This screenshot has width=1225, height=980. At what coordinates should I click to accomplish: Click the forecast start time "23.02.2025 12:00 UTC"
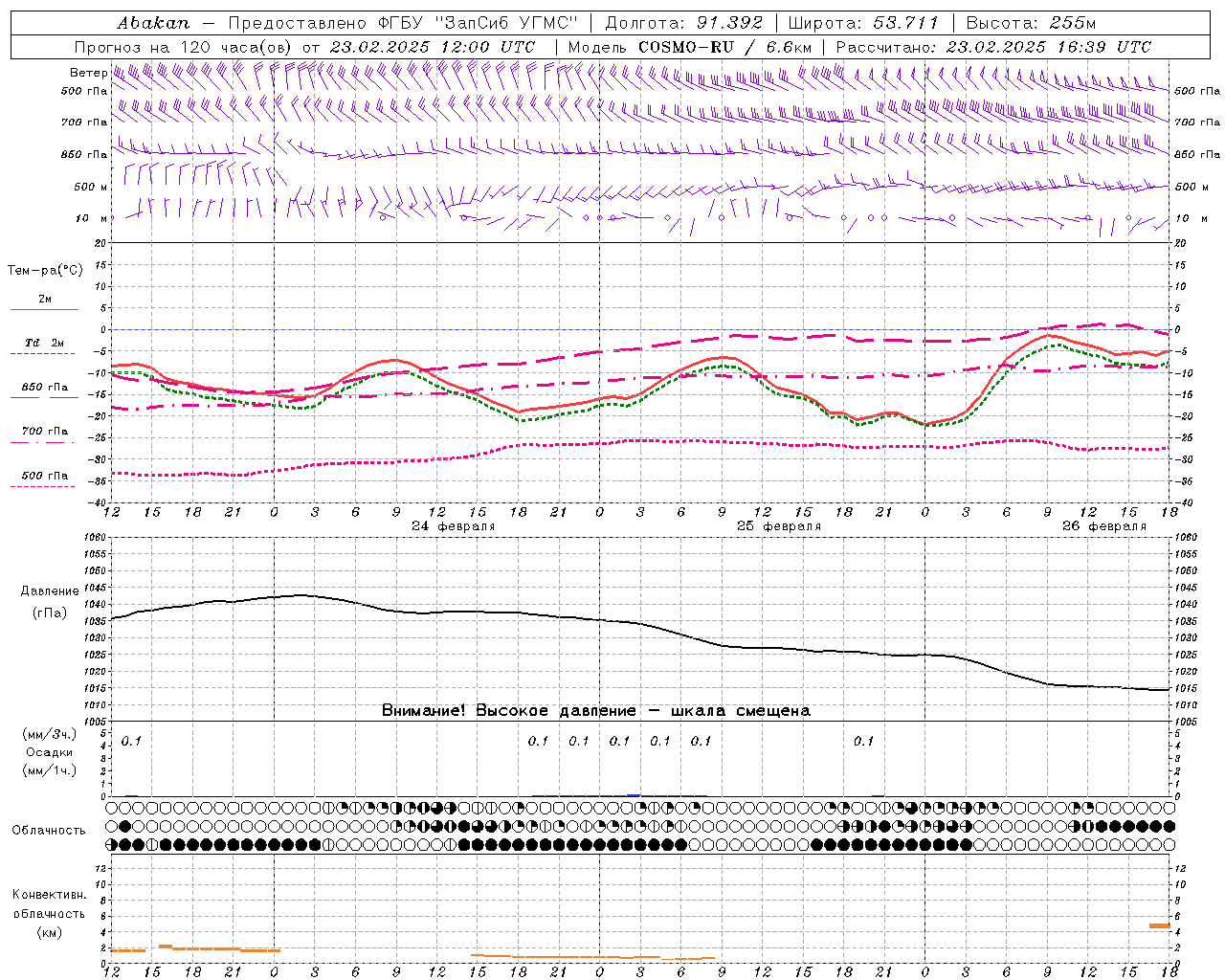pos(433,47)
